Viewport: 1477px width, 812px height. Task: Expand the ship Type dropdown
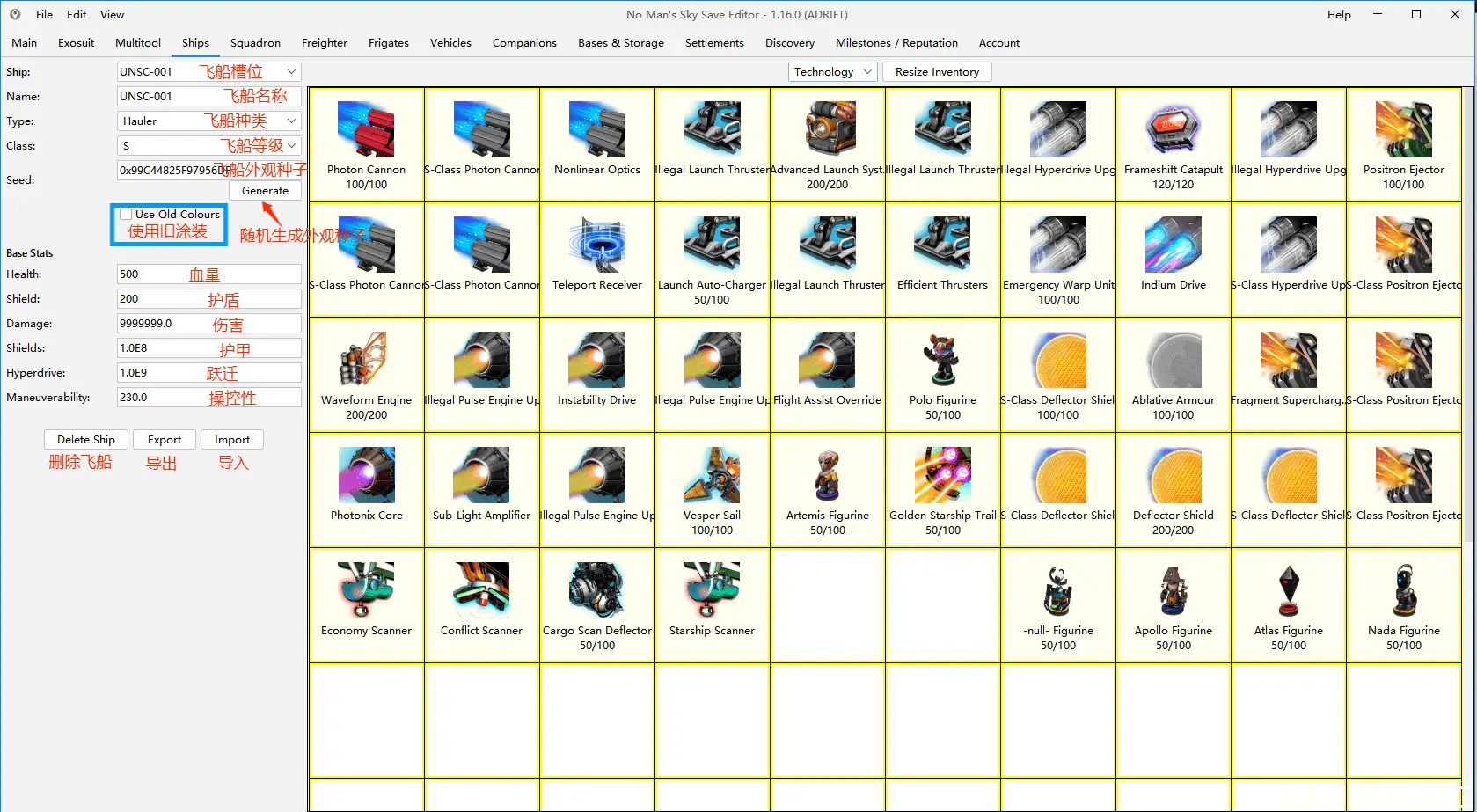click(209, 121)
